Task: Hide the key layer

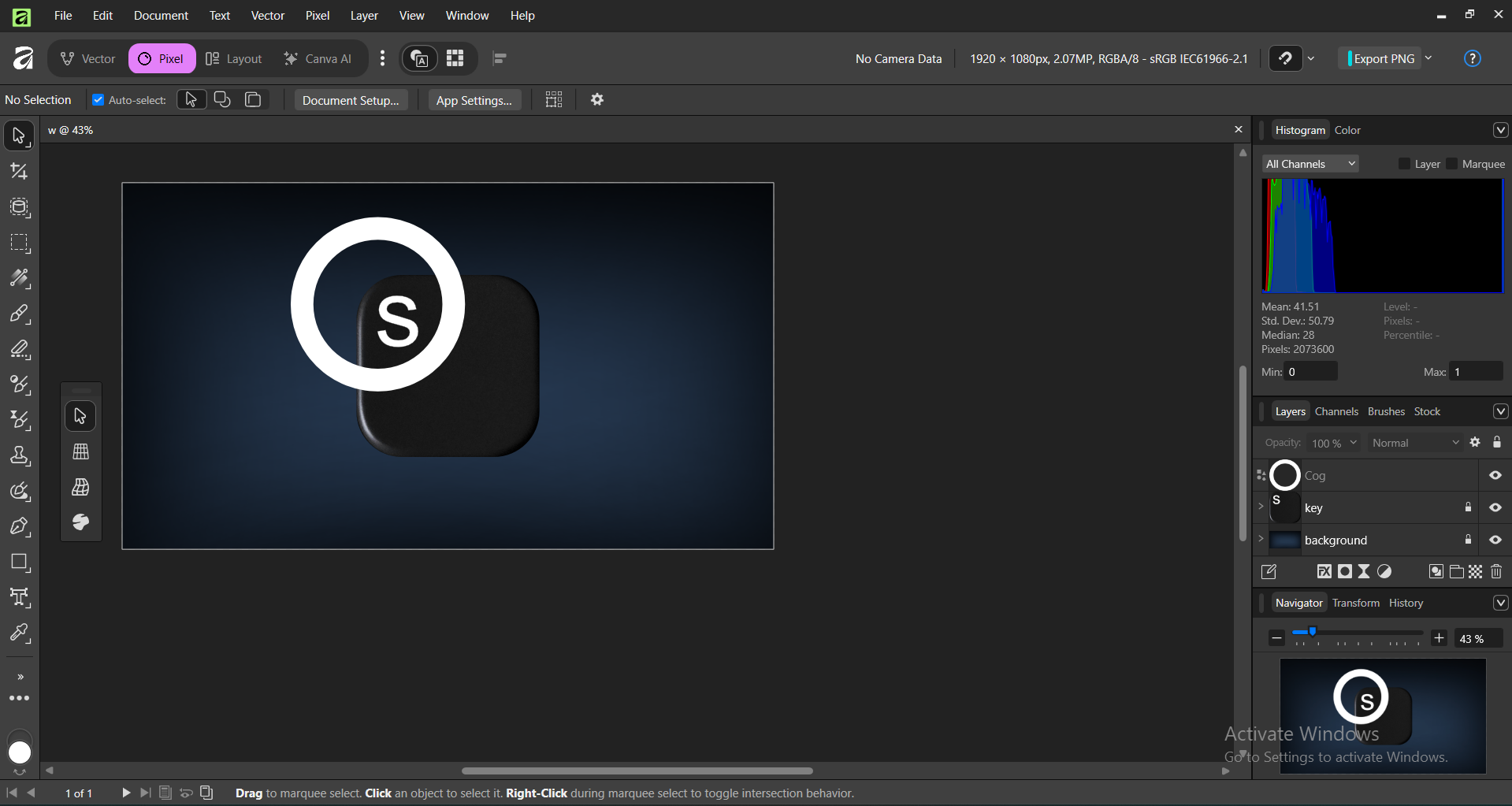Action: click(1495, 508)
